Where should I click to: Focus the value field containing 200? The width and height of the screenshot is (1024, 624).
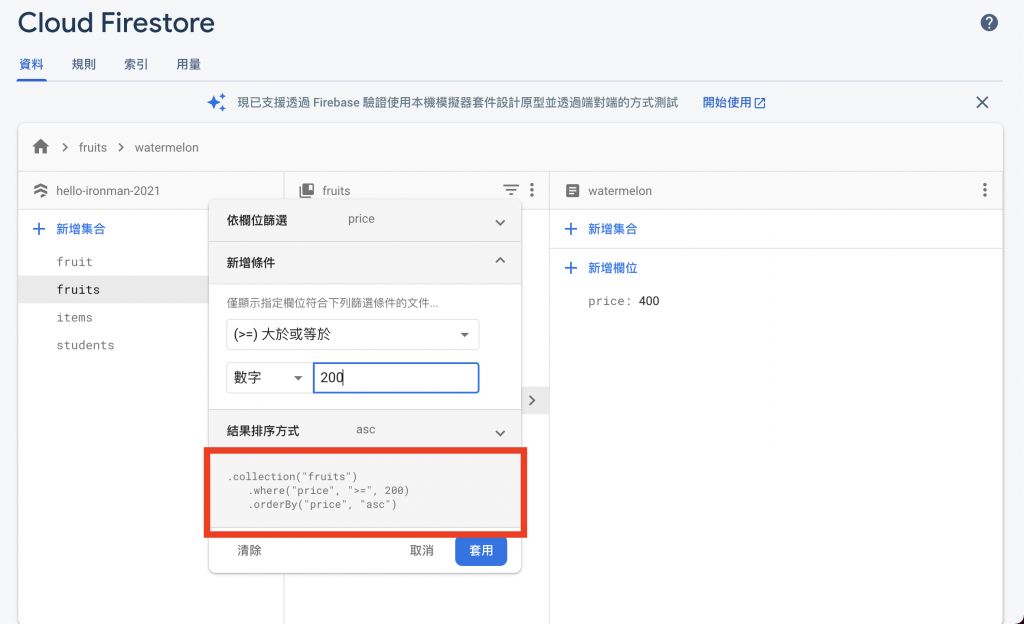[x=396, y=378]
